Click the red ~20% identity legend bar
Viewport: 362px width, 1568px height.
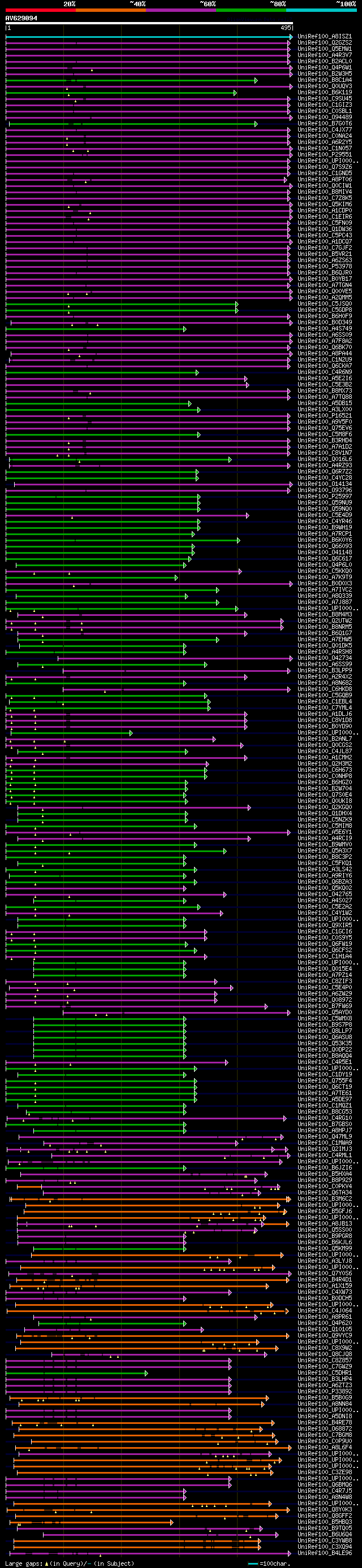click(40, 10)
